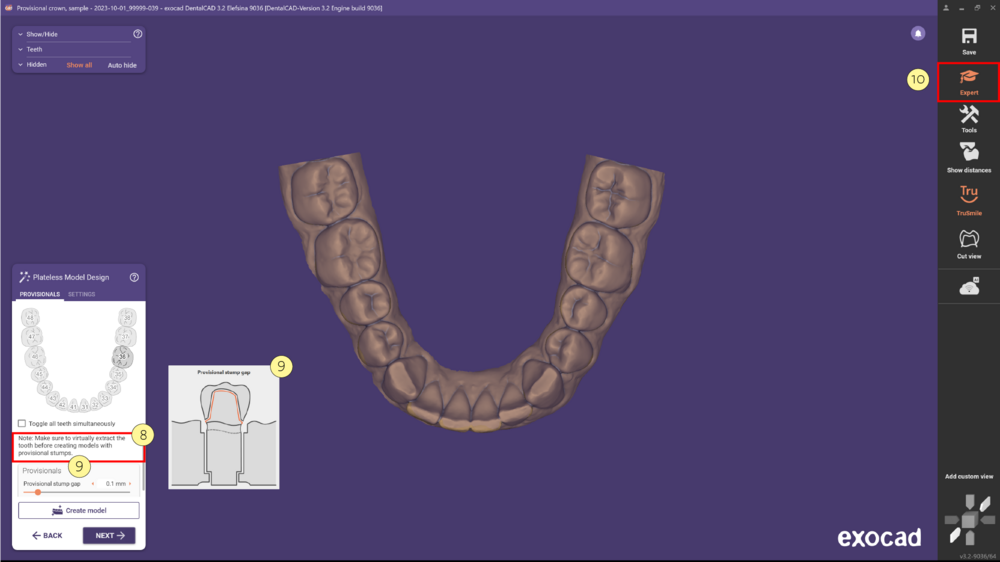
Task: Open the Cut view tool
Action: tap(969, 244)
